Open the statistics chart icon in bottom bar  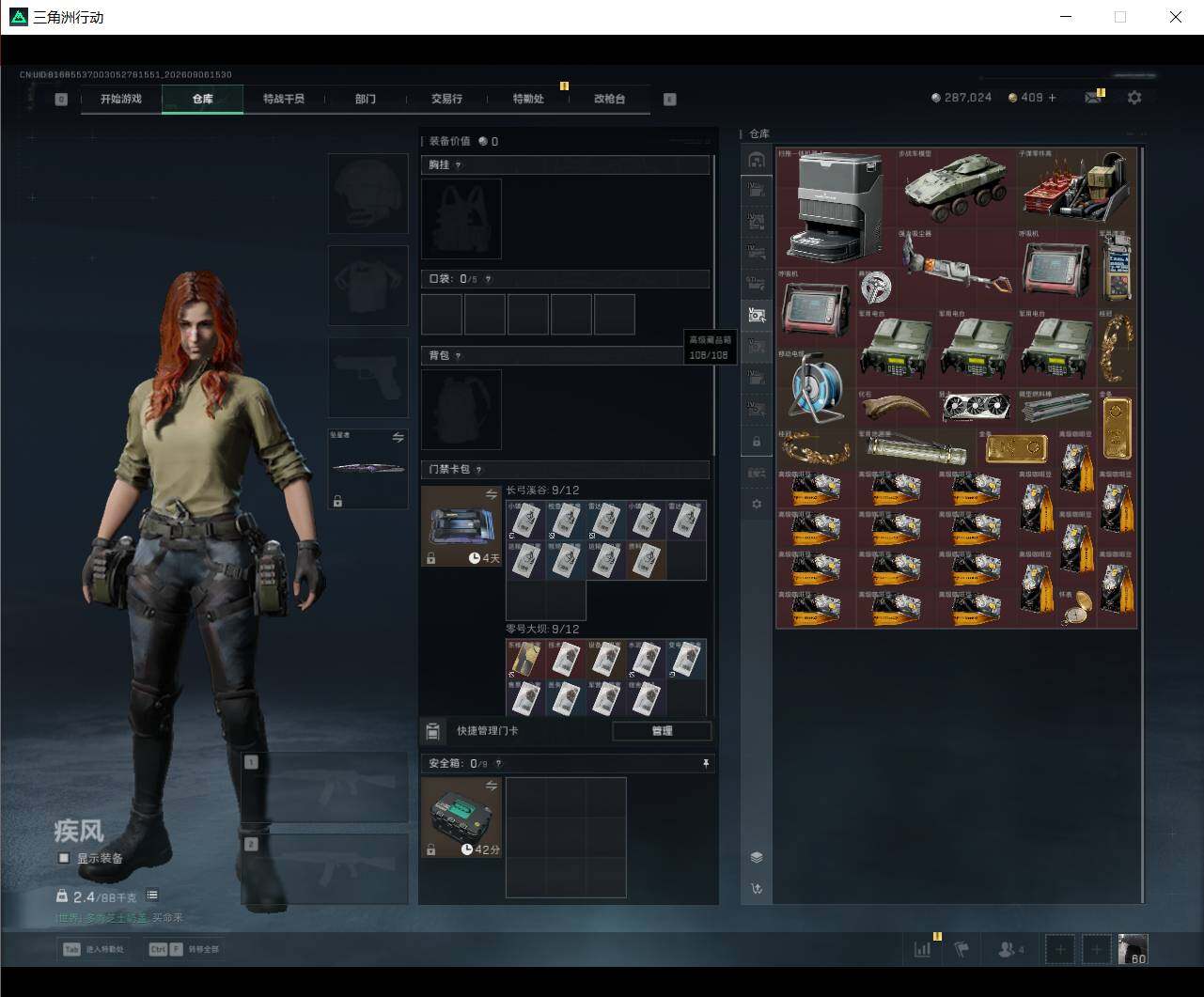[x=923, y=949]
